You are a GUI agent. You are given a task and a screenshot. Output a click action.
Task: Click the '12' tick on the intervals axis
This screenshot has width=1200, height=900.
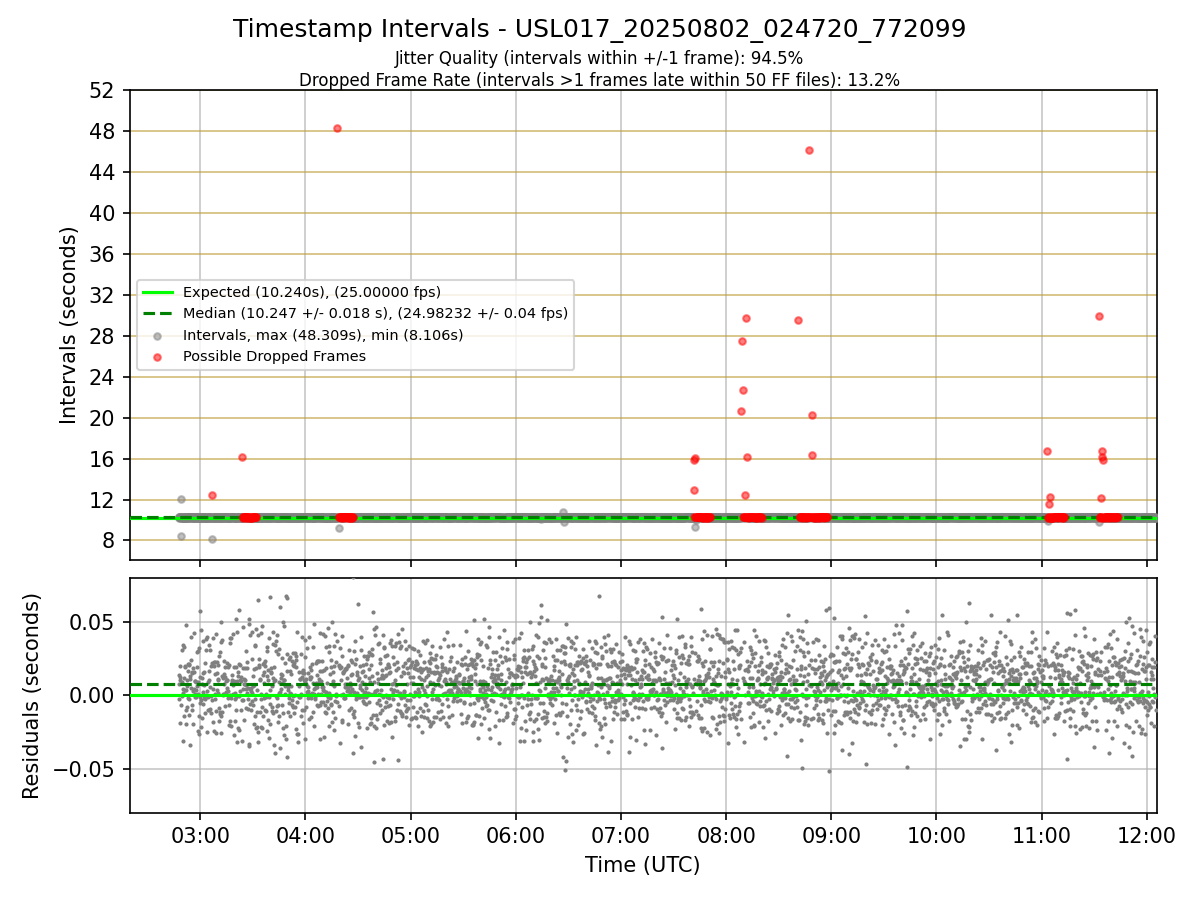(104, 501)
